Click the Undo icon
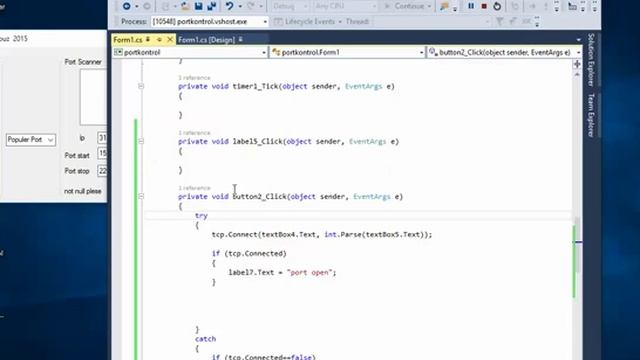The height and width of the screenshot is (360, 640). click(x=229, y=6)
